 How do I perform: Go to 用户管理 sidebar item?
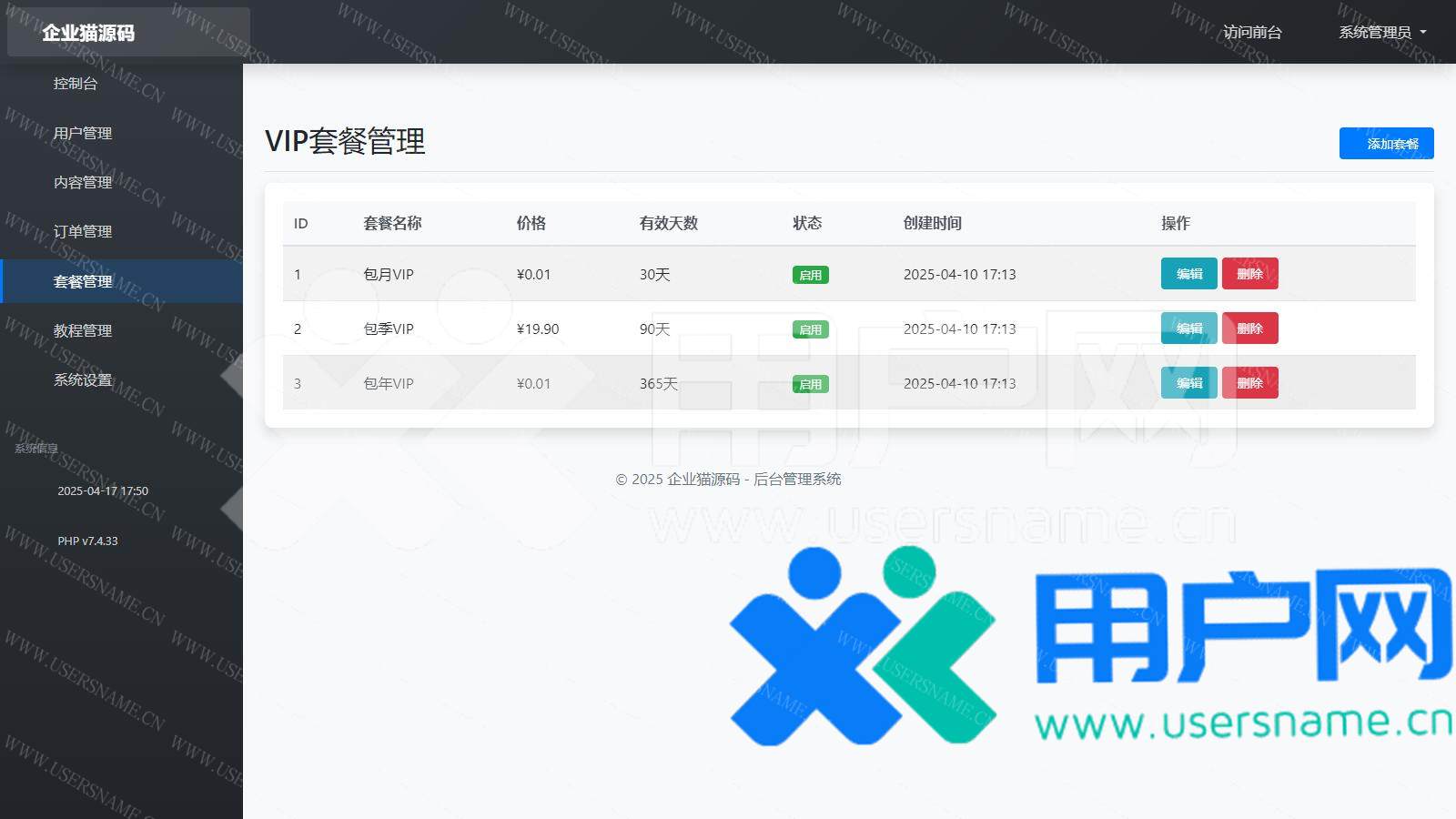(83, 133)
